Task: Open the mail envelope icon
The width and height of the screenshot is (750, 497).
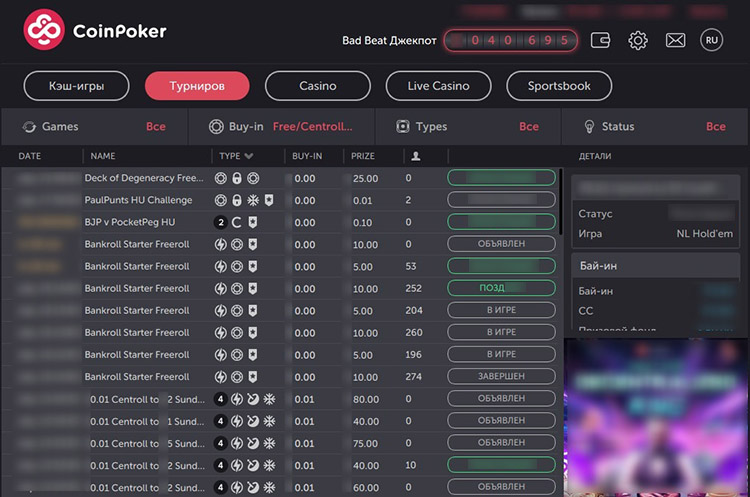Action: [675, 40]
